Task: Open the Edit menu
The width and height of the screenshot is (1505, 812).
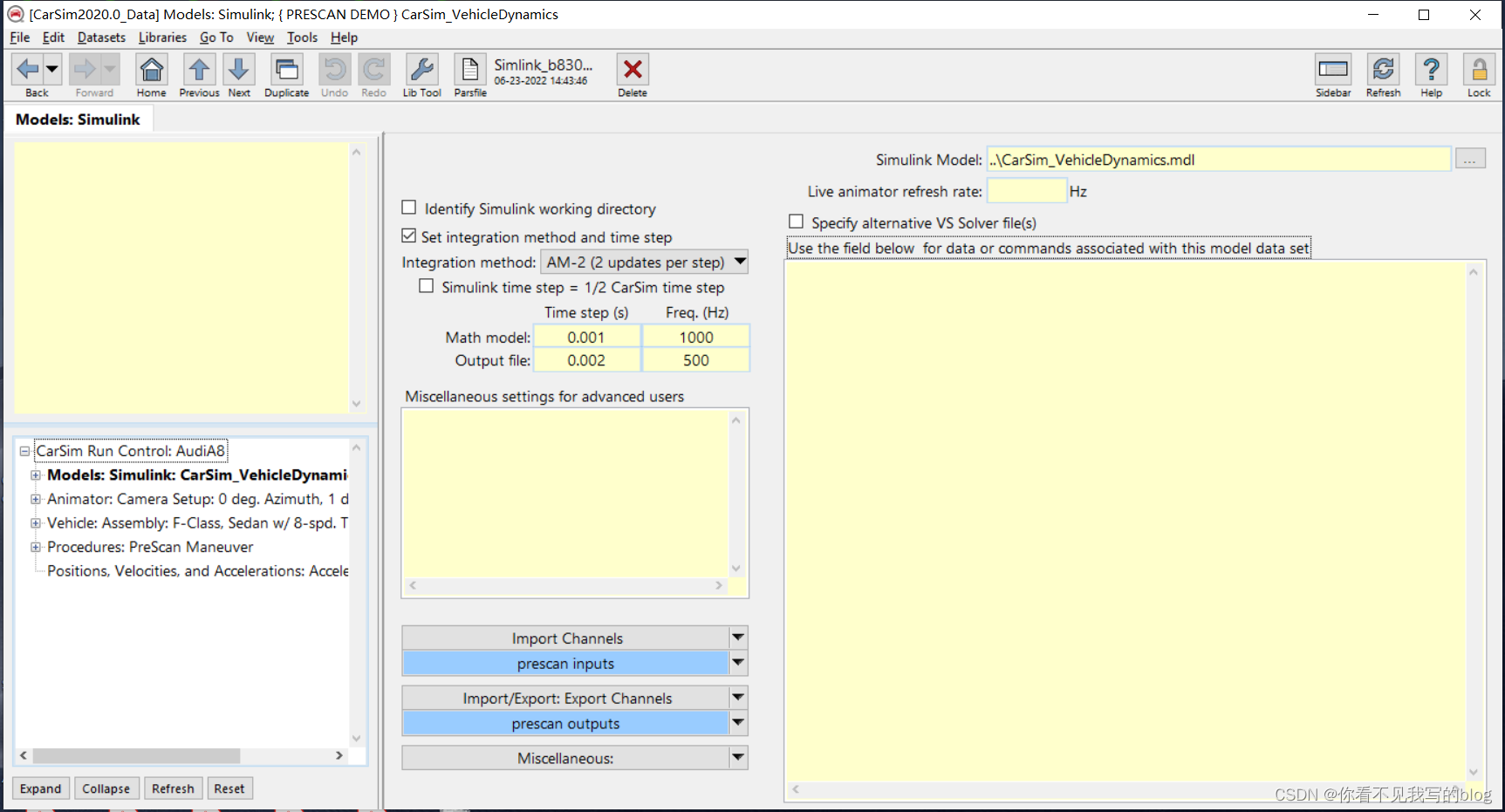Action: (53, 38)
